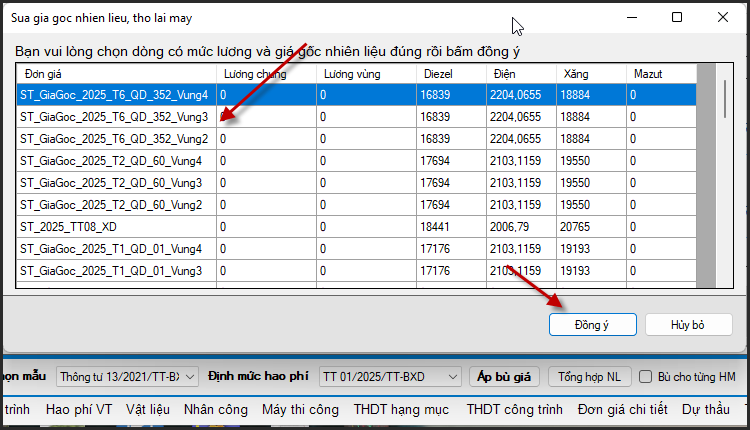Close the Sua gia goc dialog
Image resolution: width=750 pixels, height=430 pixels.
coord(723,17)
